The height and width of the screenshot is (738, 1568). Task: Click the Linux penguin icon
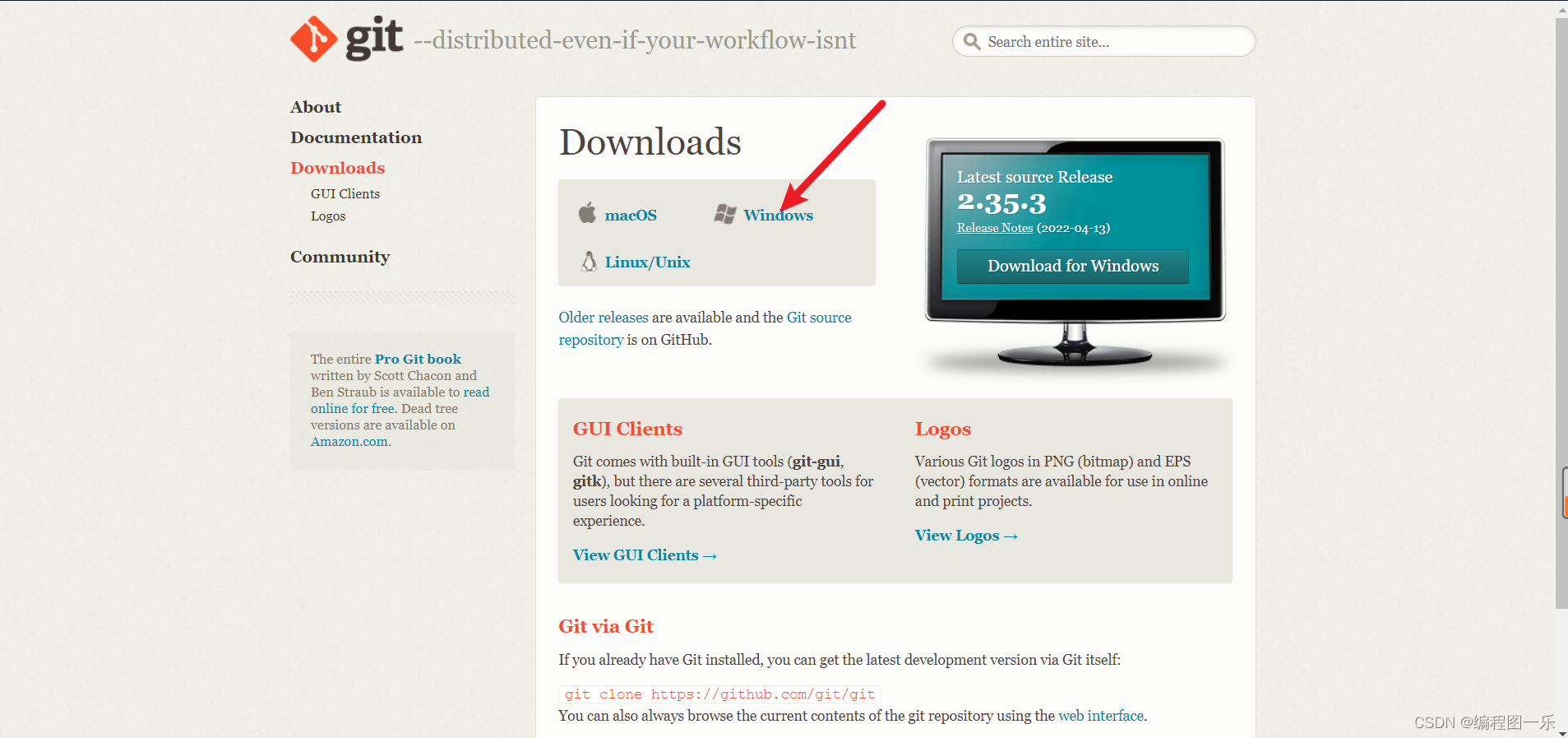click(x=589, y=262)
